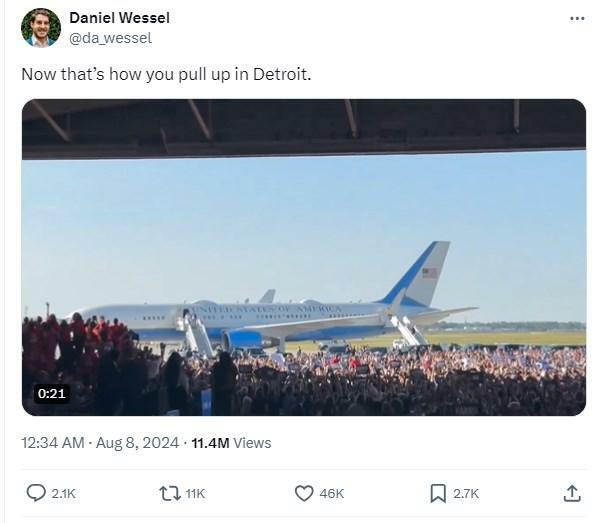
Task: Click the tweet text about Detroit
Action: (x=166, y=74)
